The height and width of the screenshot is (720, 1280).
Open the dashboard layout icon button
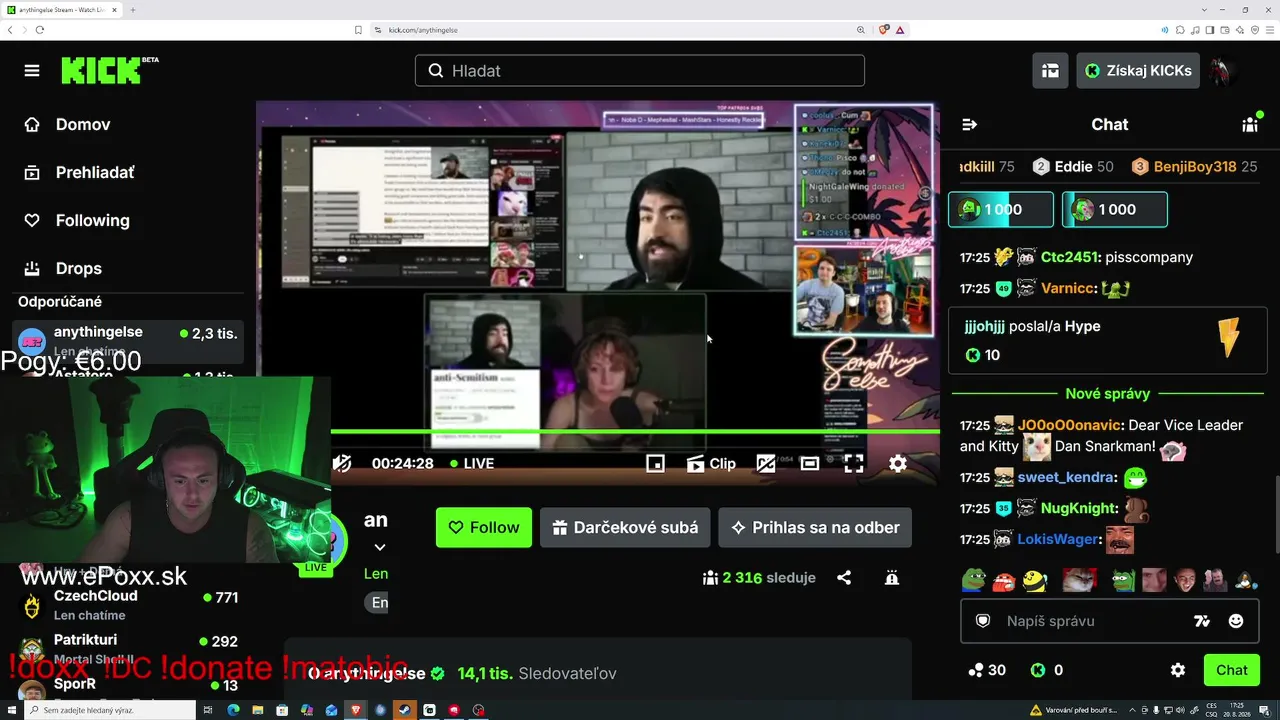pyautogui.click(x=1050, y=70)
